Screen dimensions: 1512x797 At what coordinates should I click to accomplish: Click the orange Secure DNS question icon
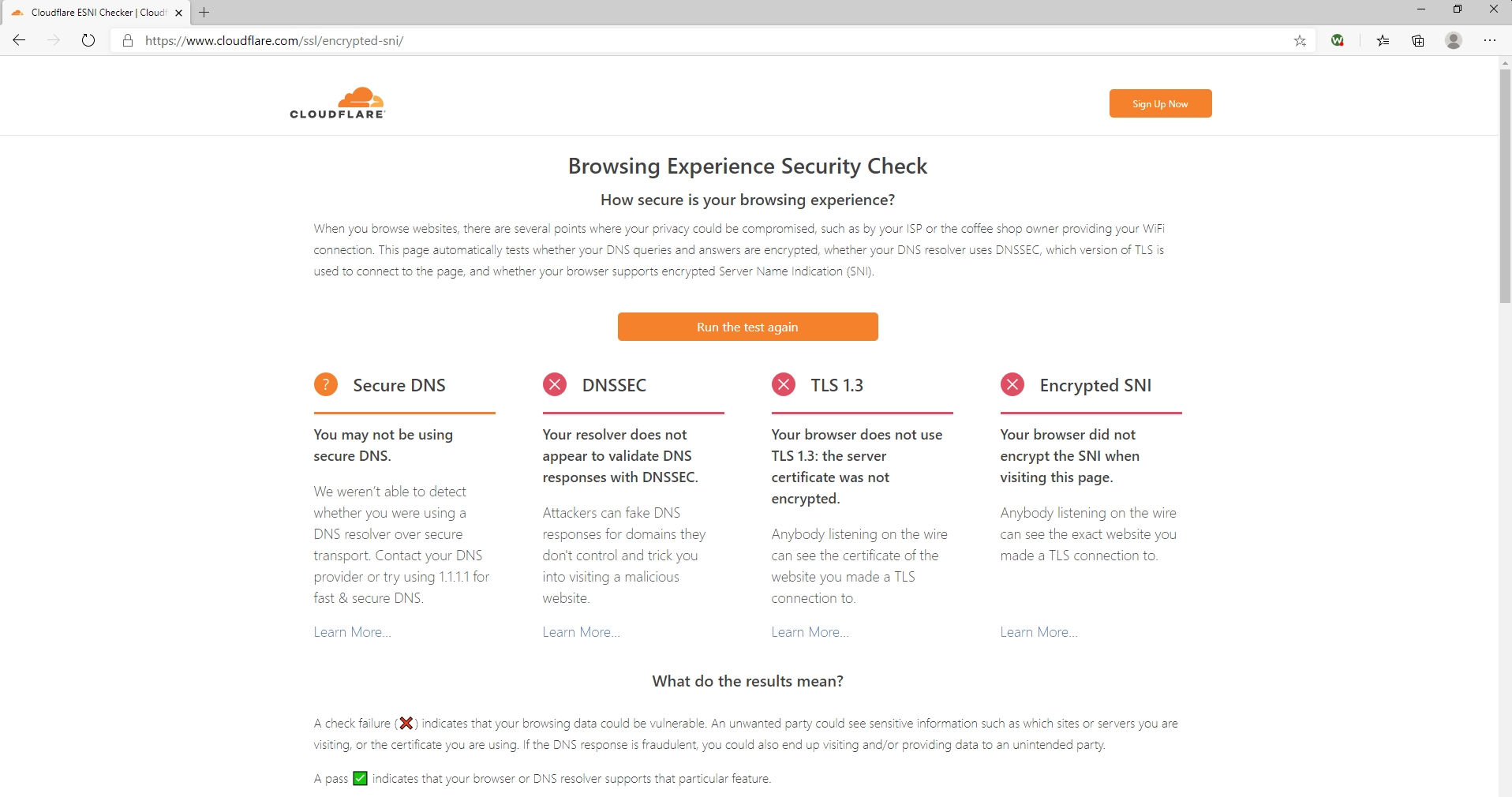coord(326,385)
